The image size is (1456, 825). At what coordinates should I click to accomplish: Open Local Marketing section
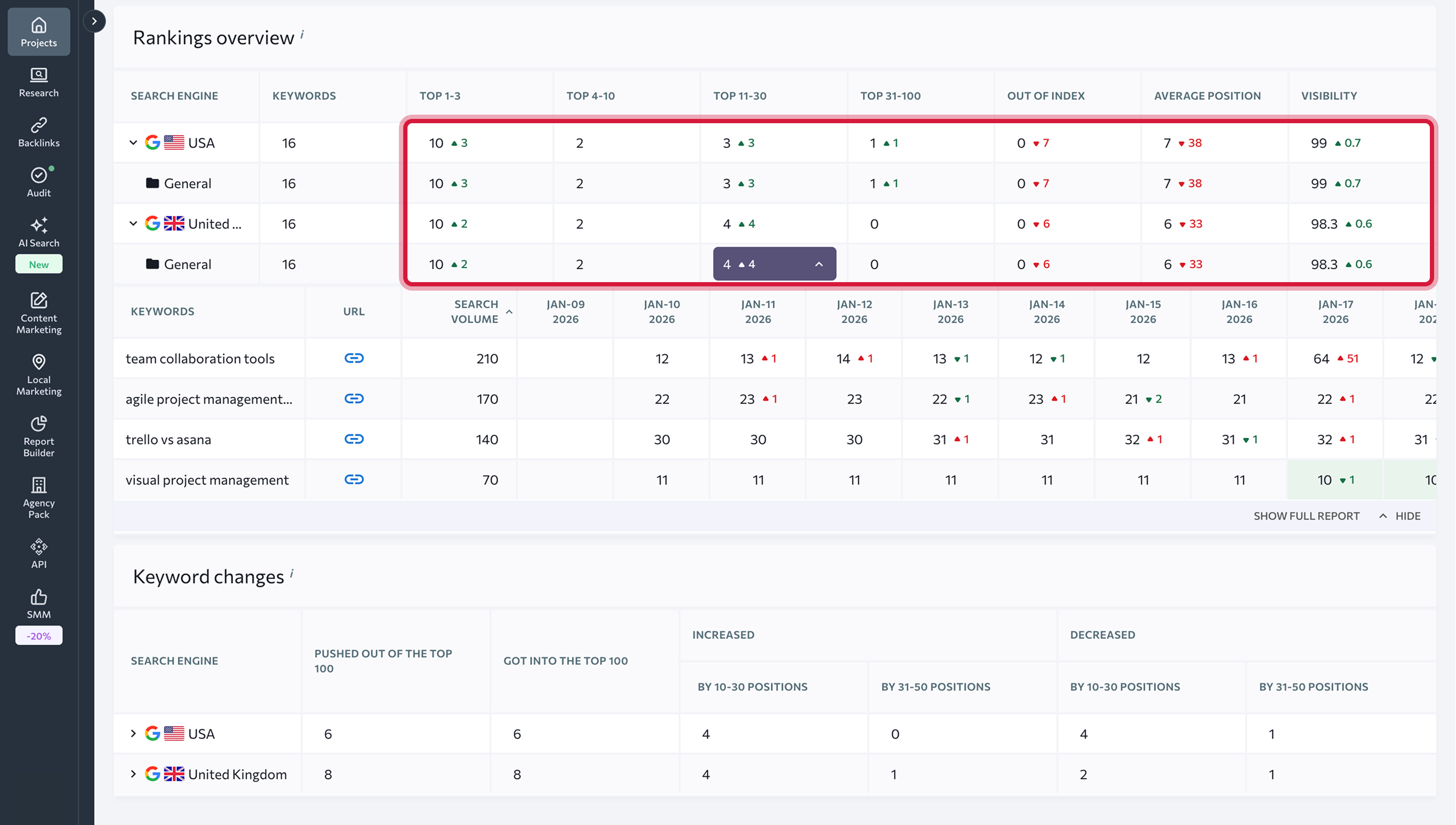[38, 374]
